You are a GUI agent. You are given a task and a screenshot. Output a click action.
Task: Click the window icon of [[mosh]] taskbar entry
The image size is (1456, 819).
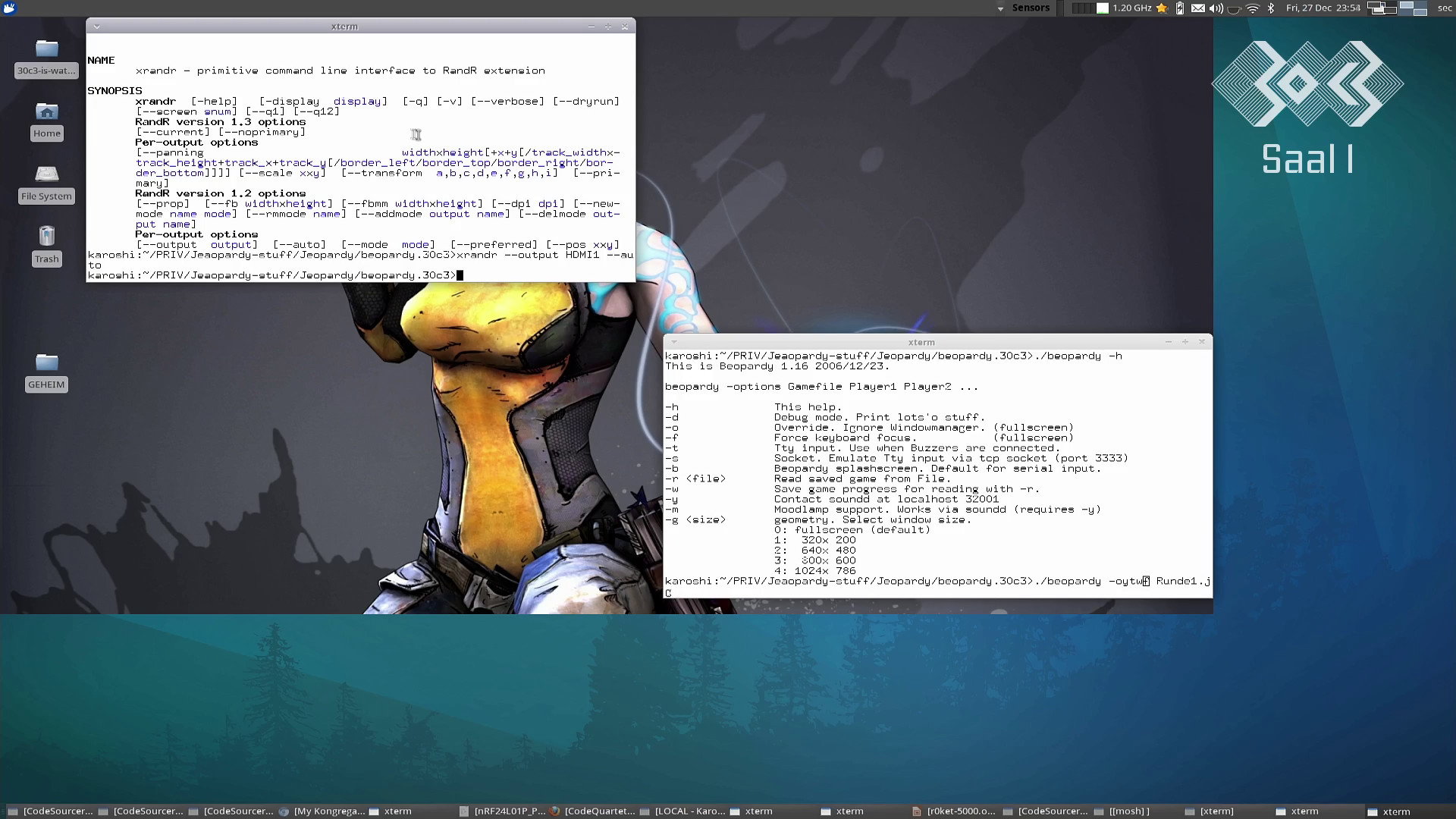(x=1099, y=811)
